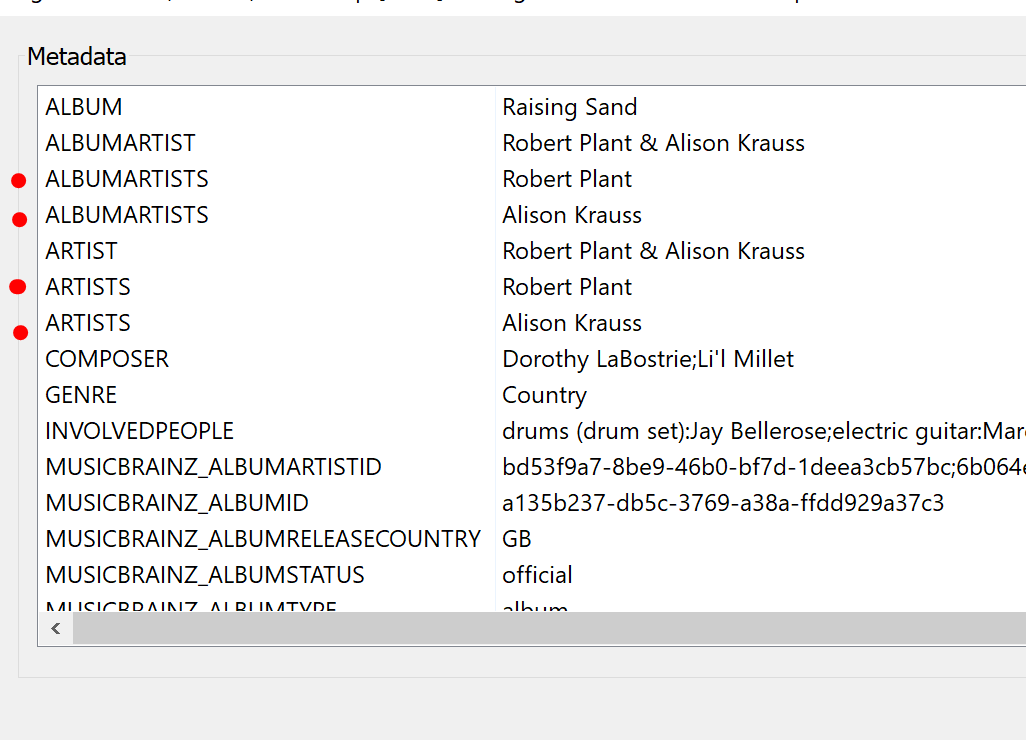Click the horizontal scrollbar thumb of the metadata list
The height and width of the screenshot is (740, 1026).
pos(548,629)
